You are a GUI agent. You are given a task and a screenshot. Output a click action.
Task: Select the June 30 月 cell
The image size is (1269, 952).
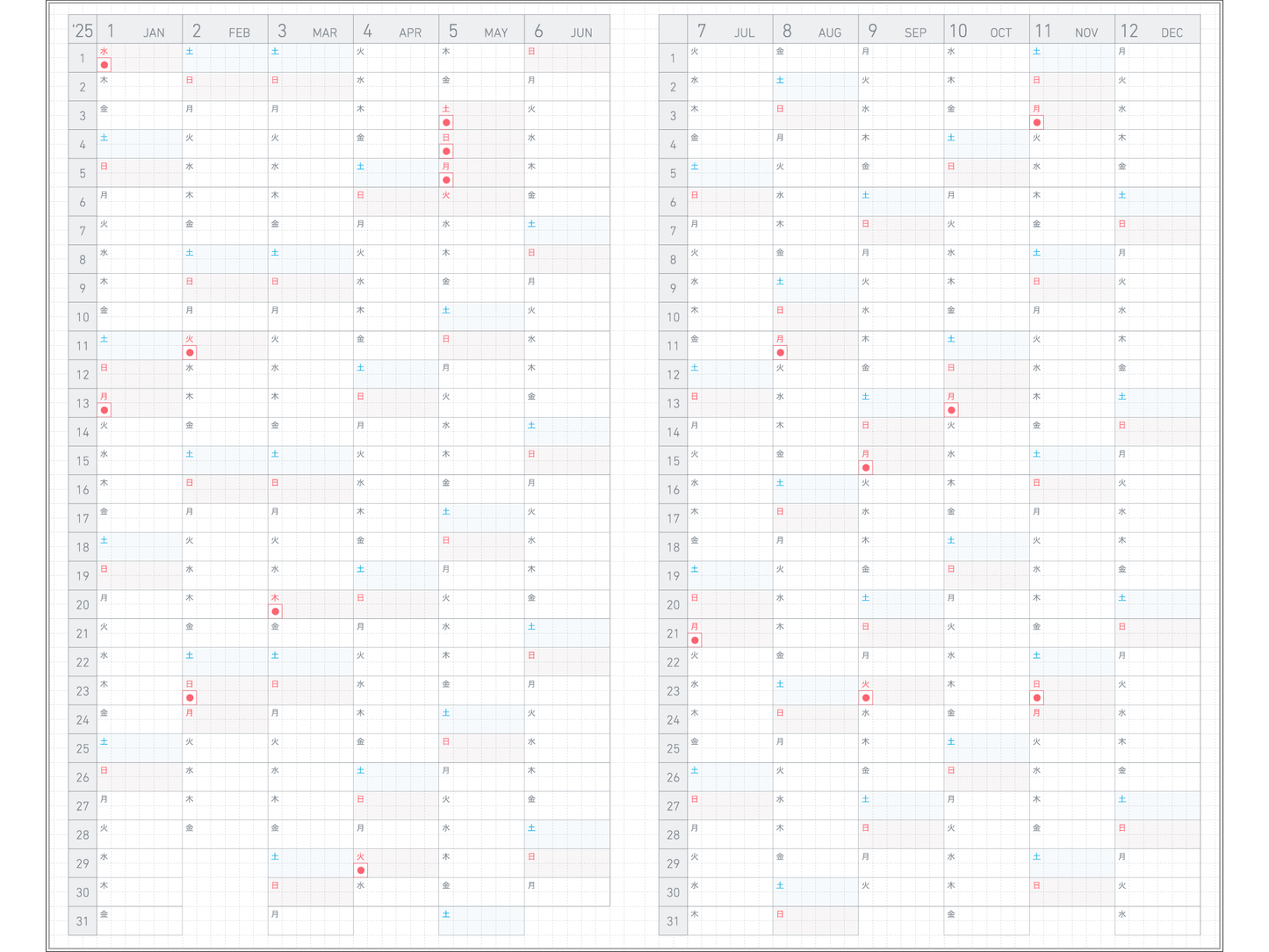pos(566,891)
